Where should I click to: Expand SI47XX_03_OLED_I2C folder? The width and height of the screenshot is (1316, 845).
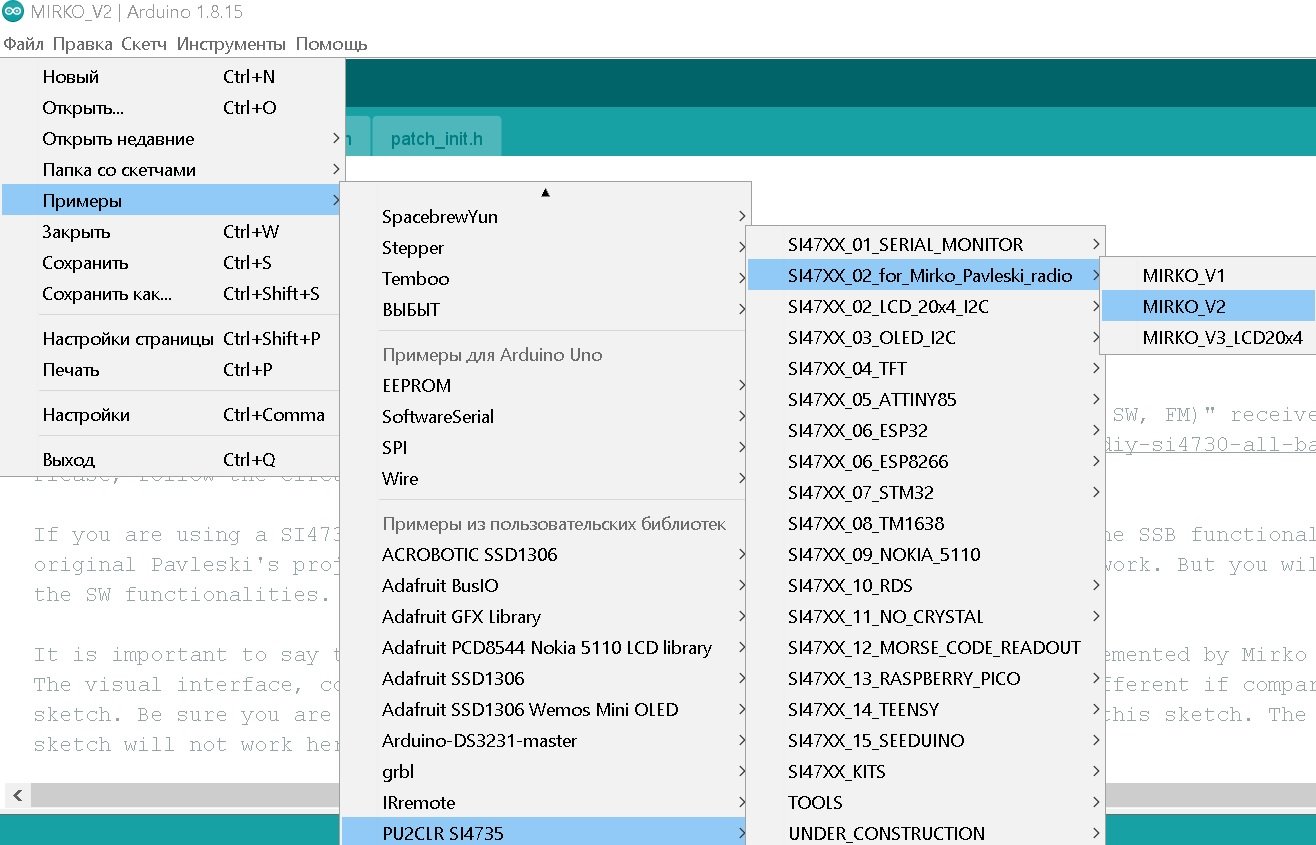(926, 338)
